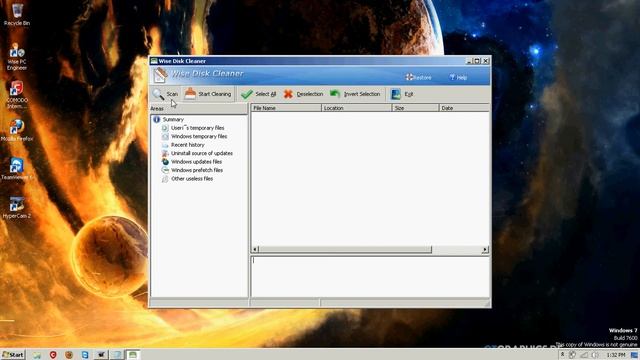Select the Summary tree node
This screenshot has height=360, width=640.
point(173,120)
